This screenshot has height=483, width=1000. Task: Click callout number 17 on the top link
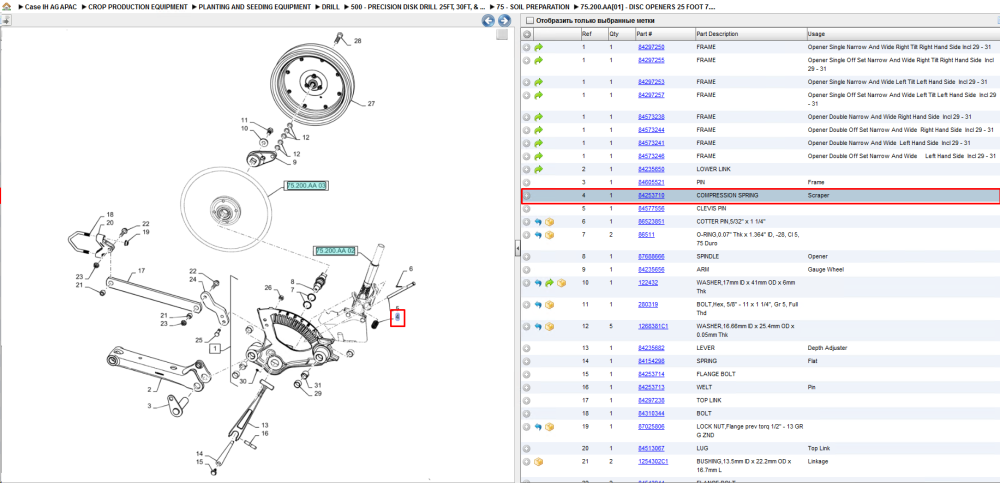[x=142, y=271]
